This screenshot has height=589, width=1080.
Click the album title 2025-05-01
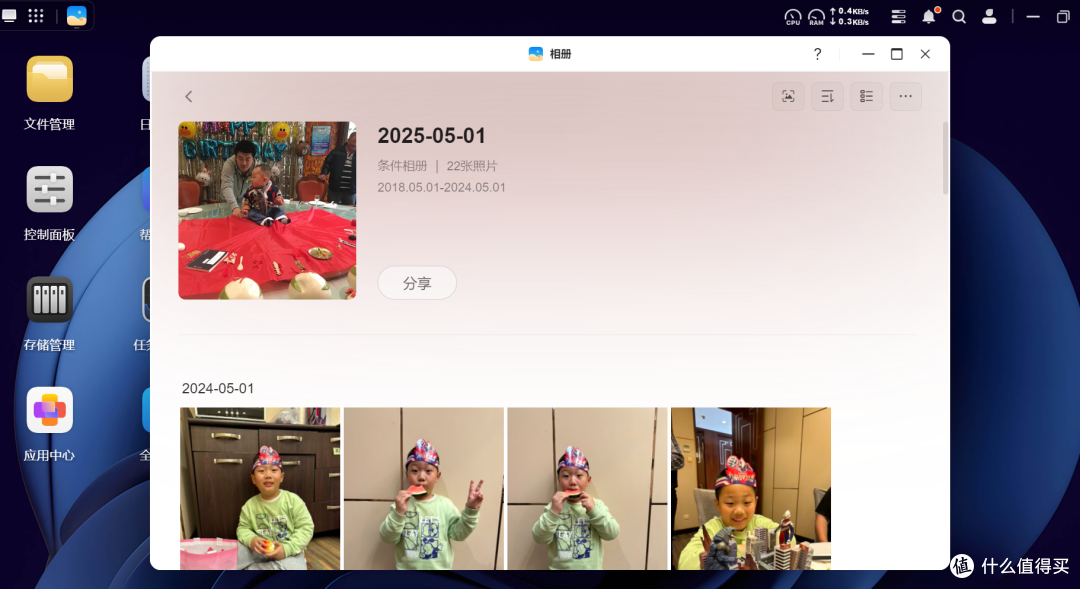[432, 136]
